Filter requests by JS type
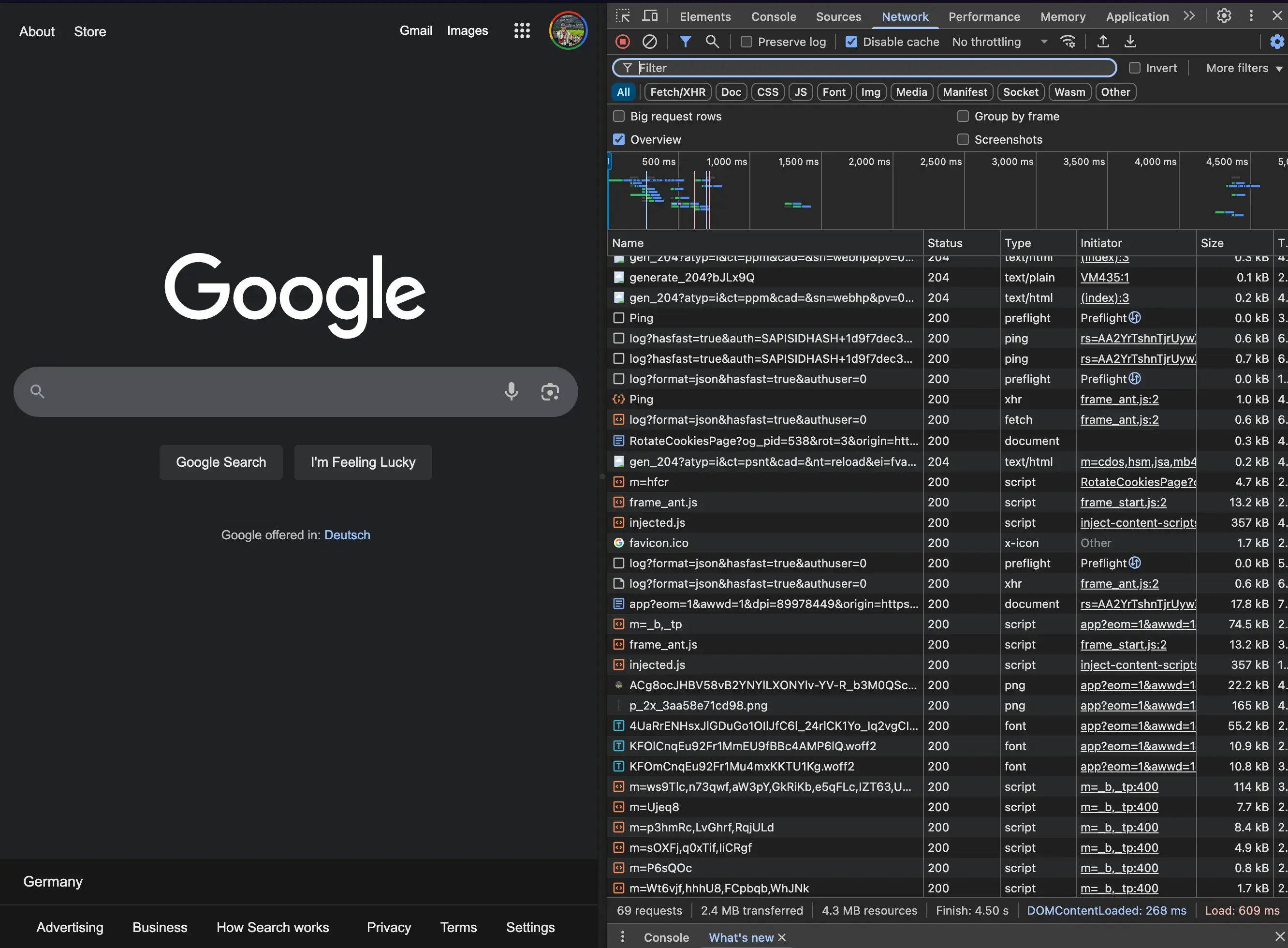Viewport: 1288px width, 948px height. click(801, 92)
